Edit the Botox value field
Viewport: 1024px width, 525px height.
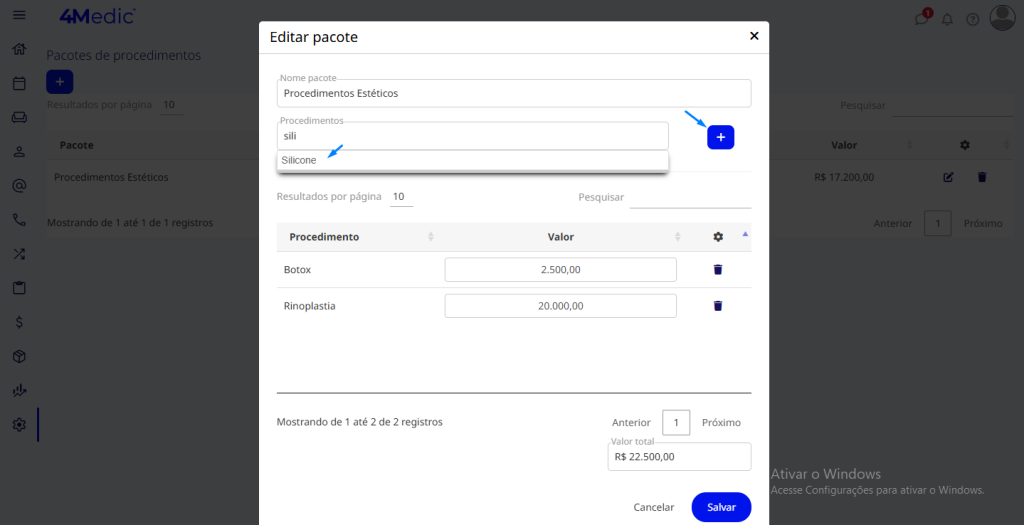tap(560, 270)
